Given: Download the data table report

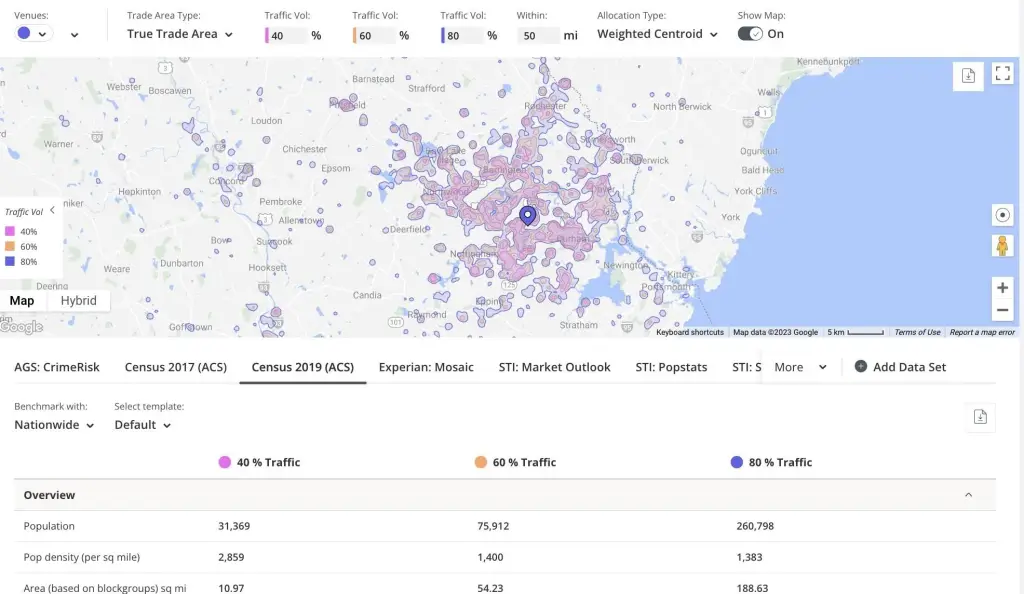Looking at the screenshot, I should tap(980, 418).
